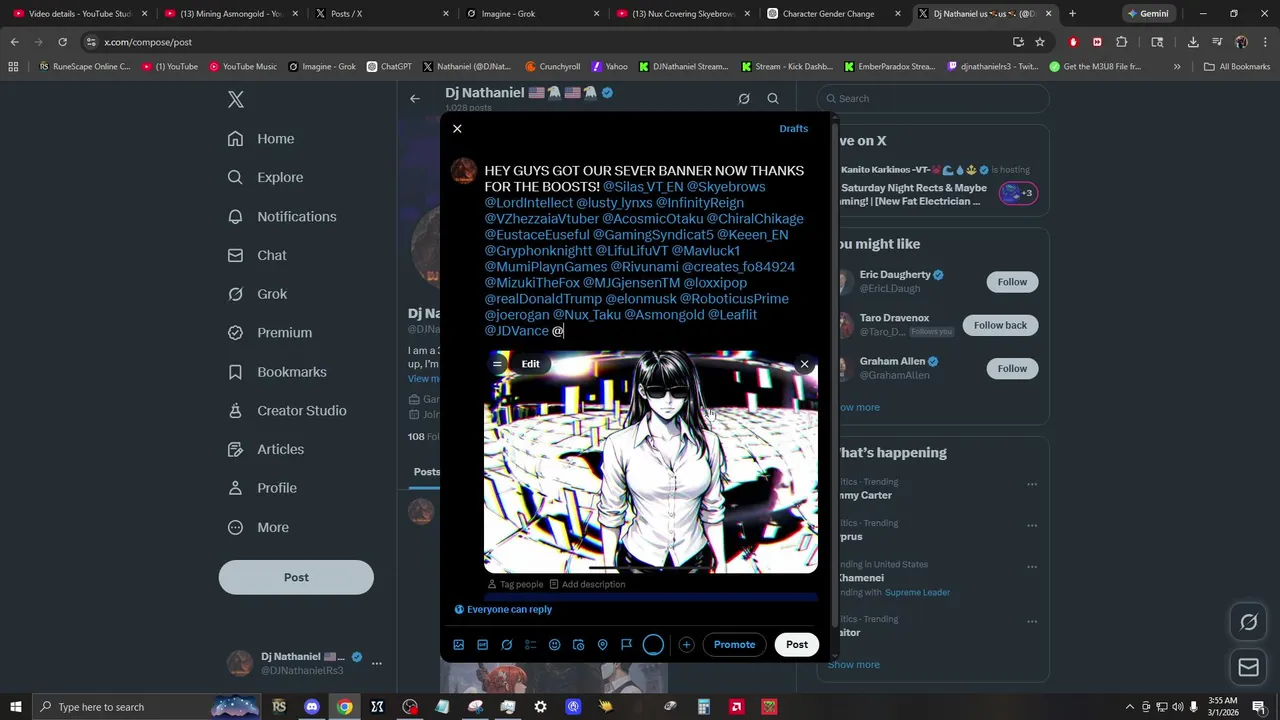
Task: Open floating Grok button at bottom right
Action: coord(1248,622)
